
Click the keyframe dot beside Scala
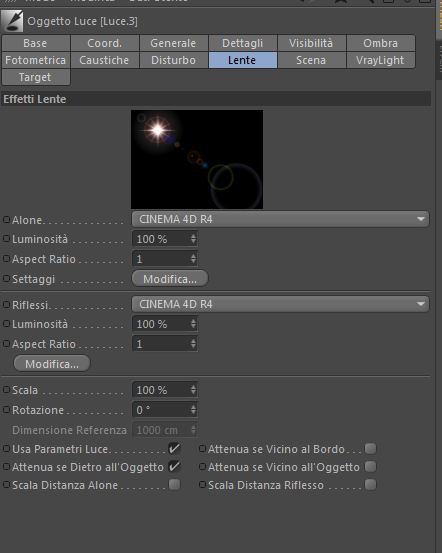pos(6,390)
